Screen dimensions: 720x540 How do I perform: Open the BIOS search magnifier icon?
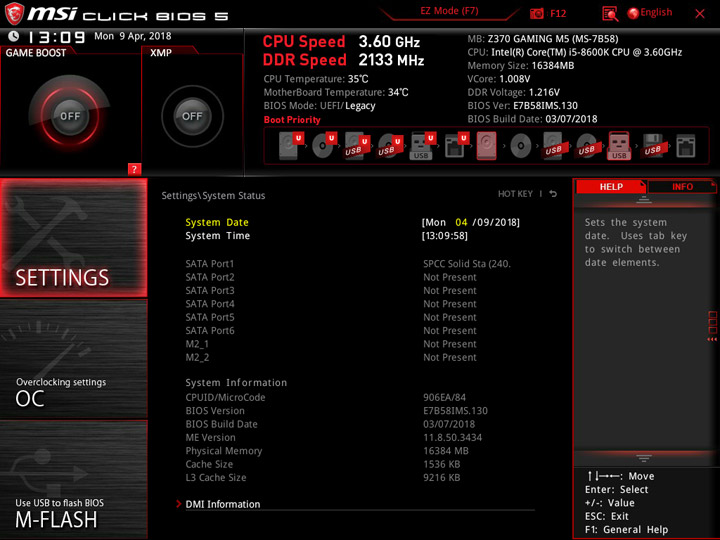click(x=610, y=14)
